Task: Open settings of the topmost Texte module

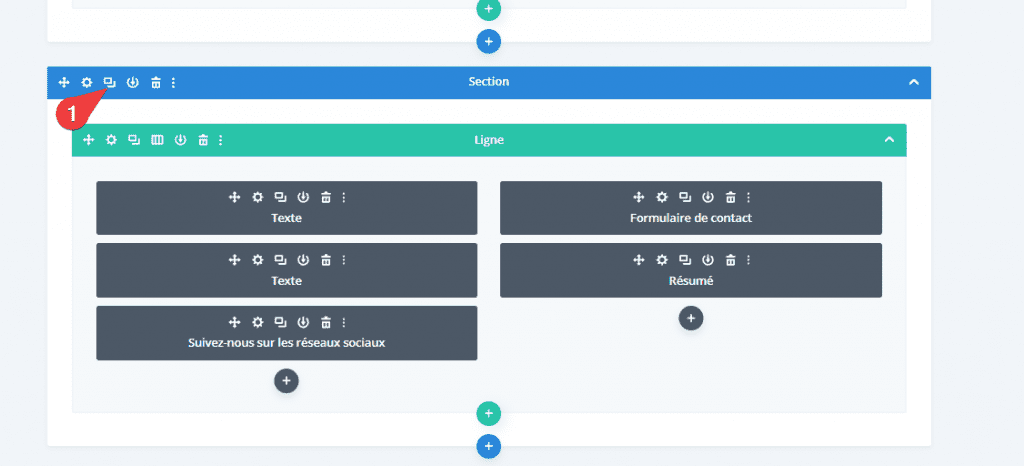Action: point(257,197)
